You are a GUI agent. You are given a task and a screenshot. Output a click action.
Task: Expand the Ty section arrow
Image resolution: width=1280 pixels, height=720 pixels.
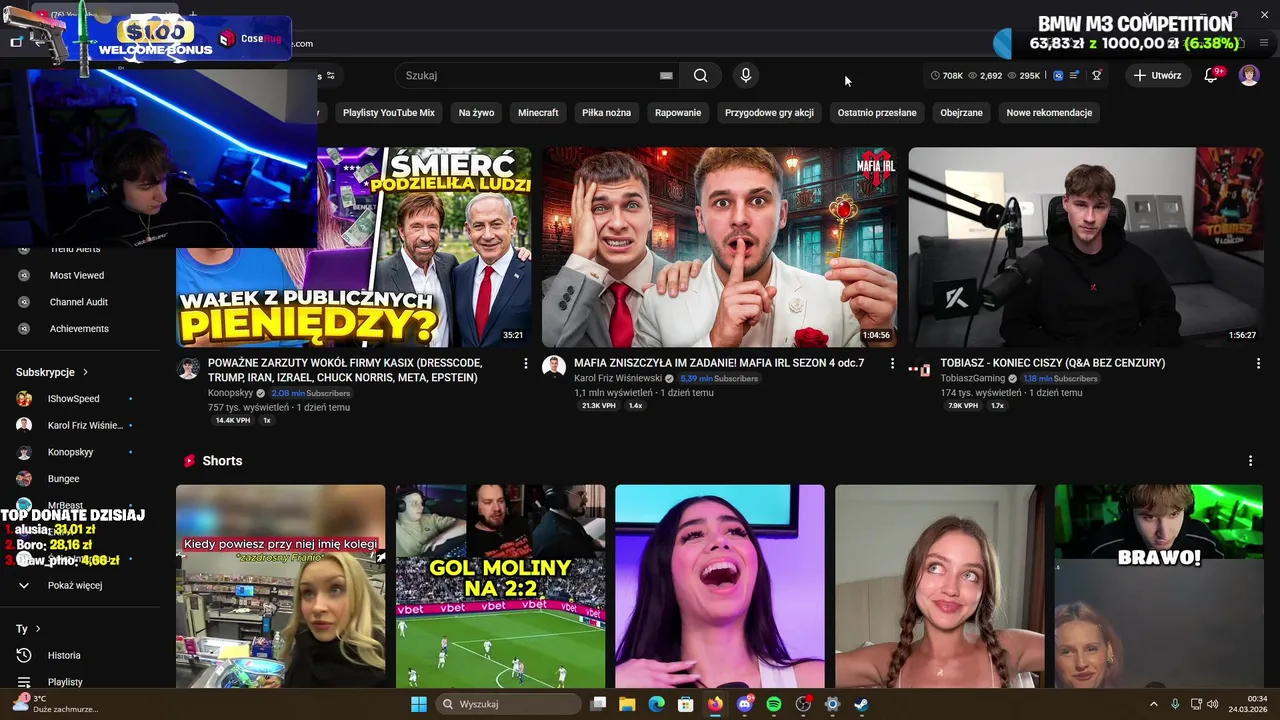38,629
